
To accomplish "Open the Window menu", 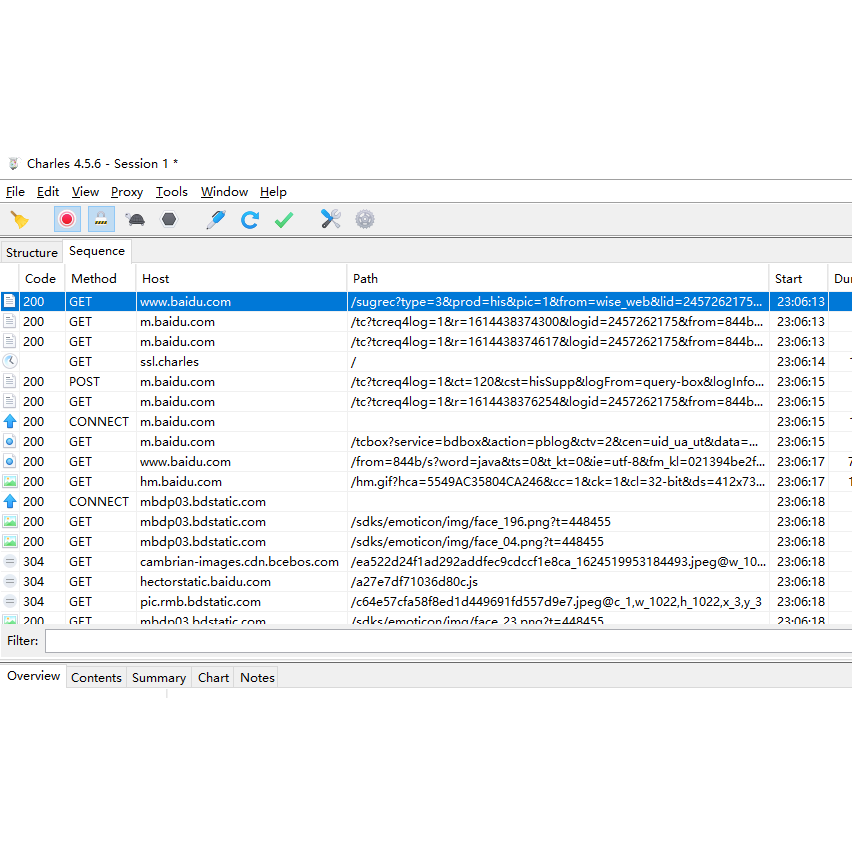I will point(224,192).
